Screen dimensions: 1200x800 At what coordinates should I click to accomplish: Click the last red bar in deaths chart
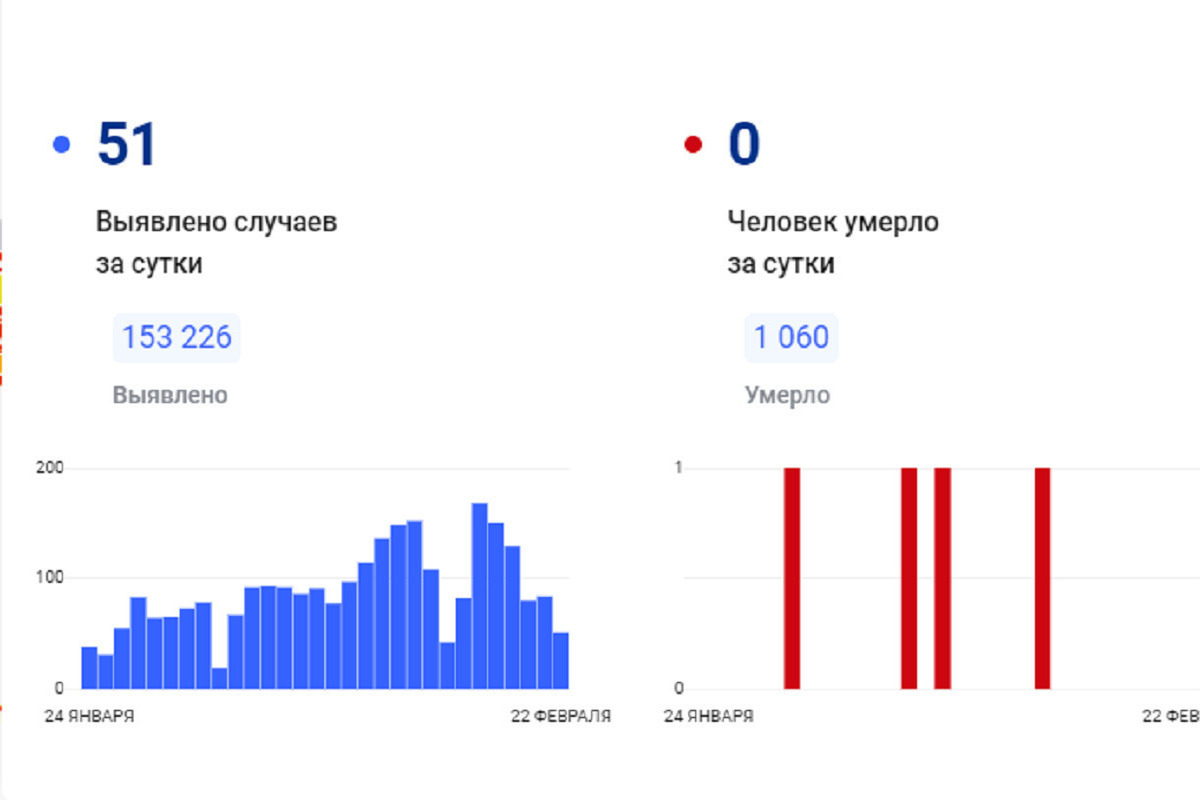click(x=1042, y=578)
